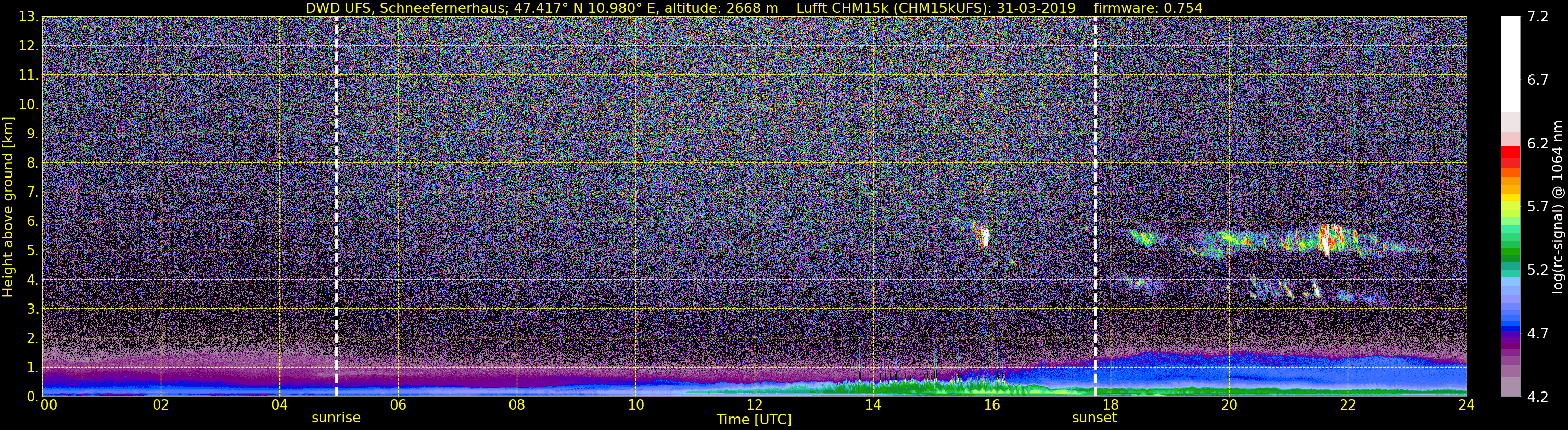Select the instrument text 'Lufft CHM15k (CHM15kUFS): 31-03-2019'
The height and width of the screenshot is (430, 1568).
(936, 8)
